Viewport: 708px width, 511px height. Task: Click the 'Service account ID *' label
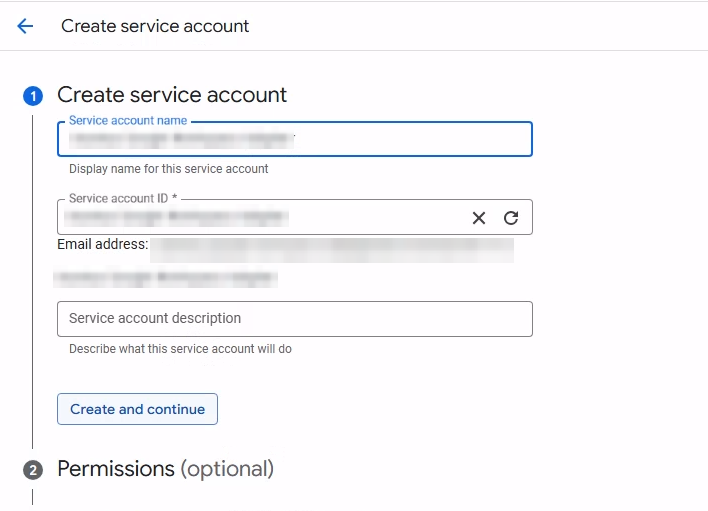[124, 199]
